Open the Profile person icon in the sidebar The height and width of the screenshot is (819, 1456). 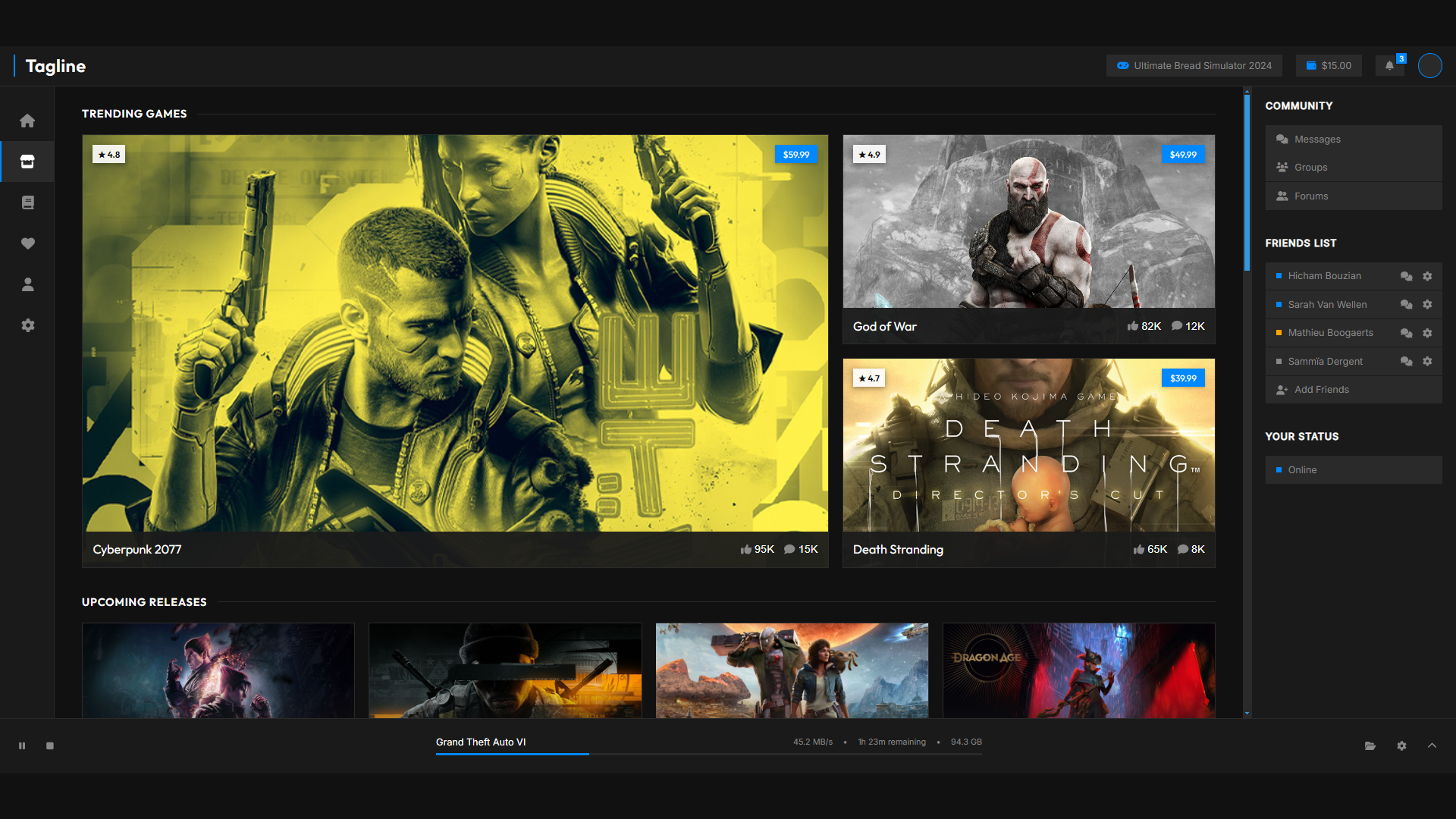click(x=27, y=284)
